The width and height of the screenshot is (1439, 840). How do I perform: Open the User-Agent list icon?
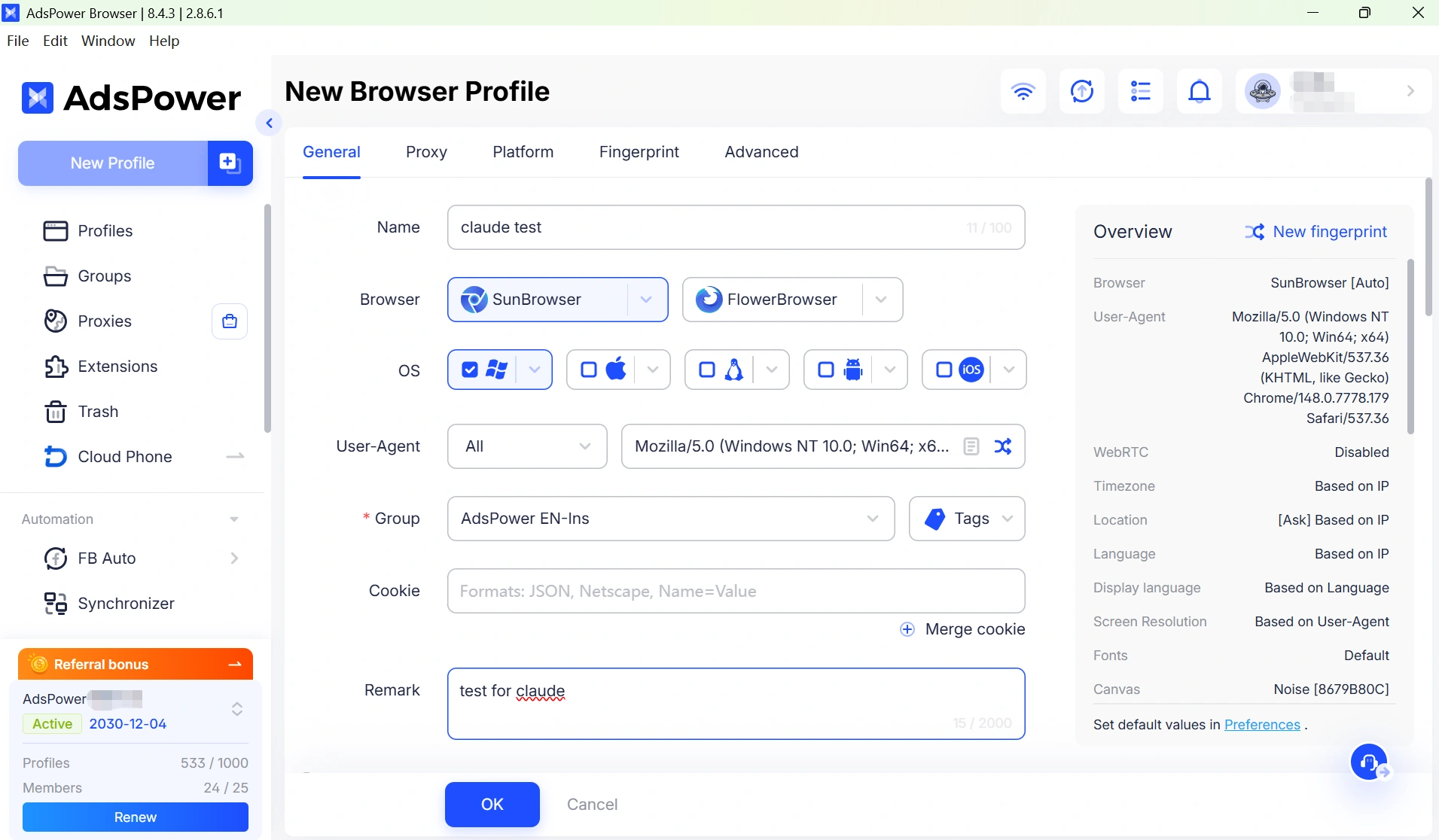tap(971, 446)
